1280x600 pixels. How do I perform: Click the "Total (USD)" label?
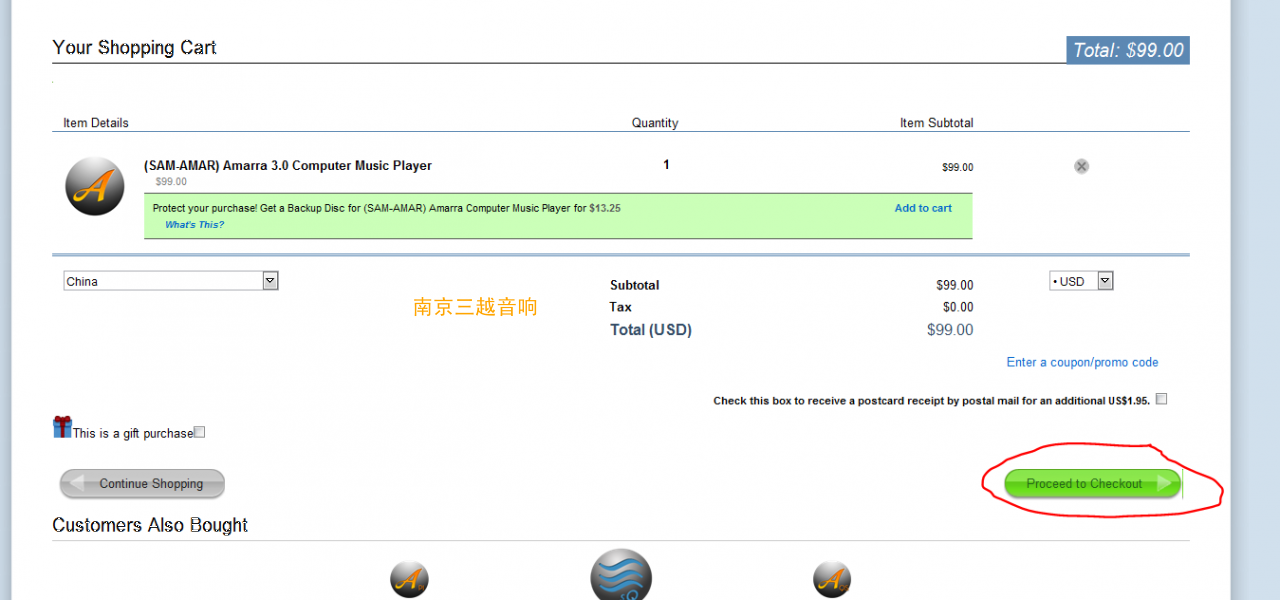(651, 330)
